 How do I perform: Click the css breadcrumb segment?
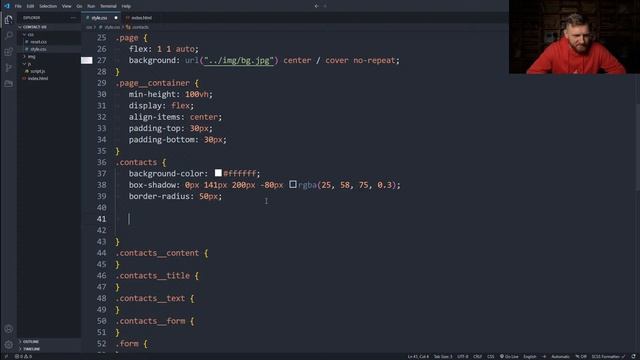(x=89, y=27)
